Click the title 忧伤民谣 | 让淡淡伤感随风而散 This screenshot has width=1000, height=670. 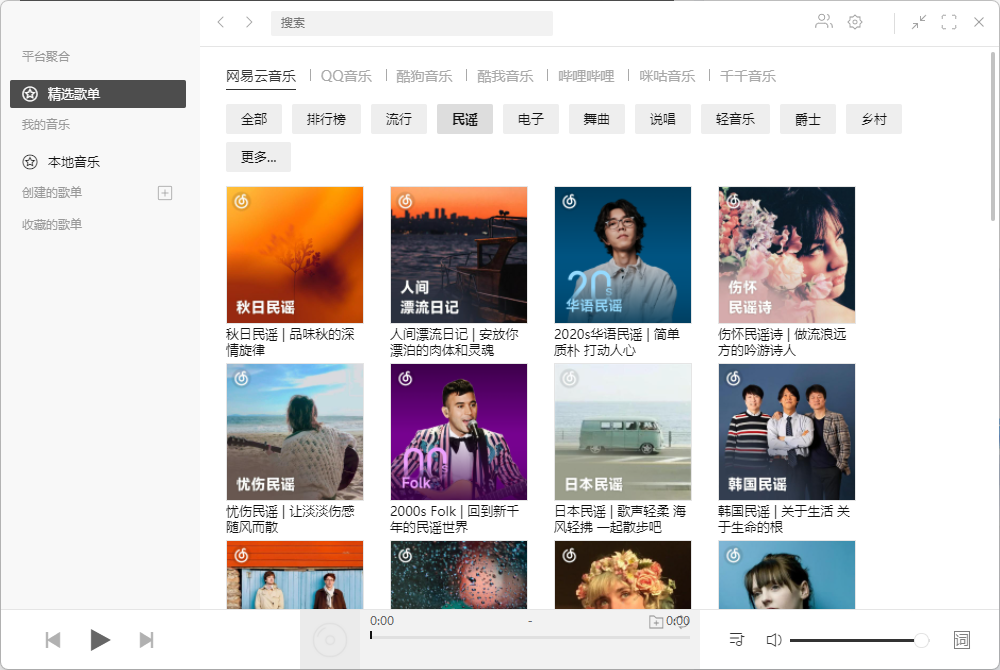(290, 520)
